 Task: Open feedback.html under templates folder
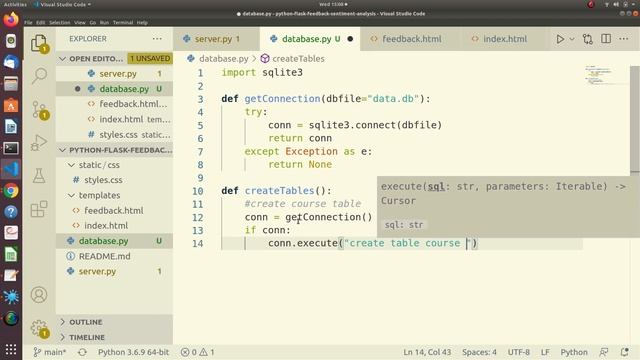pos(113,210)
